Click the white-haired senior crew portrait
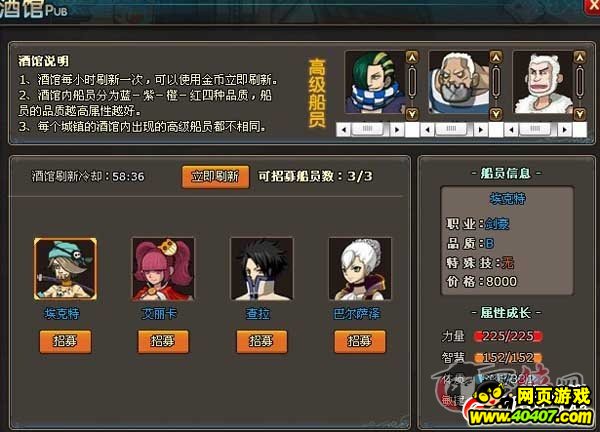Image resolution: width=600 pixels, height=432 pixels. (543, 82)
